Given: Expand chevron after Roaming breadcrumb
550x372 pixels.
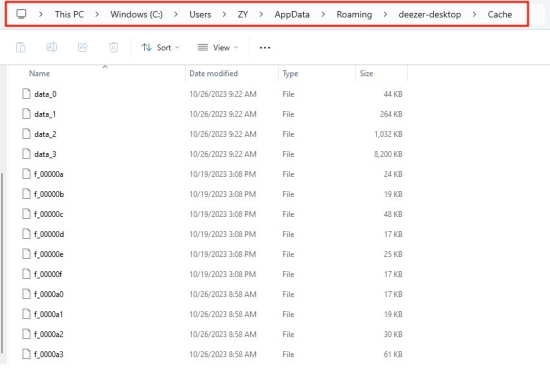Looking at the screenshot, I should pos(385,14).
